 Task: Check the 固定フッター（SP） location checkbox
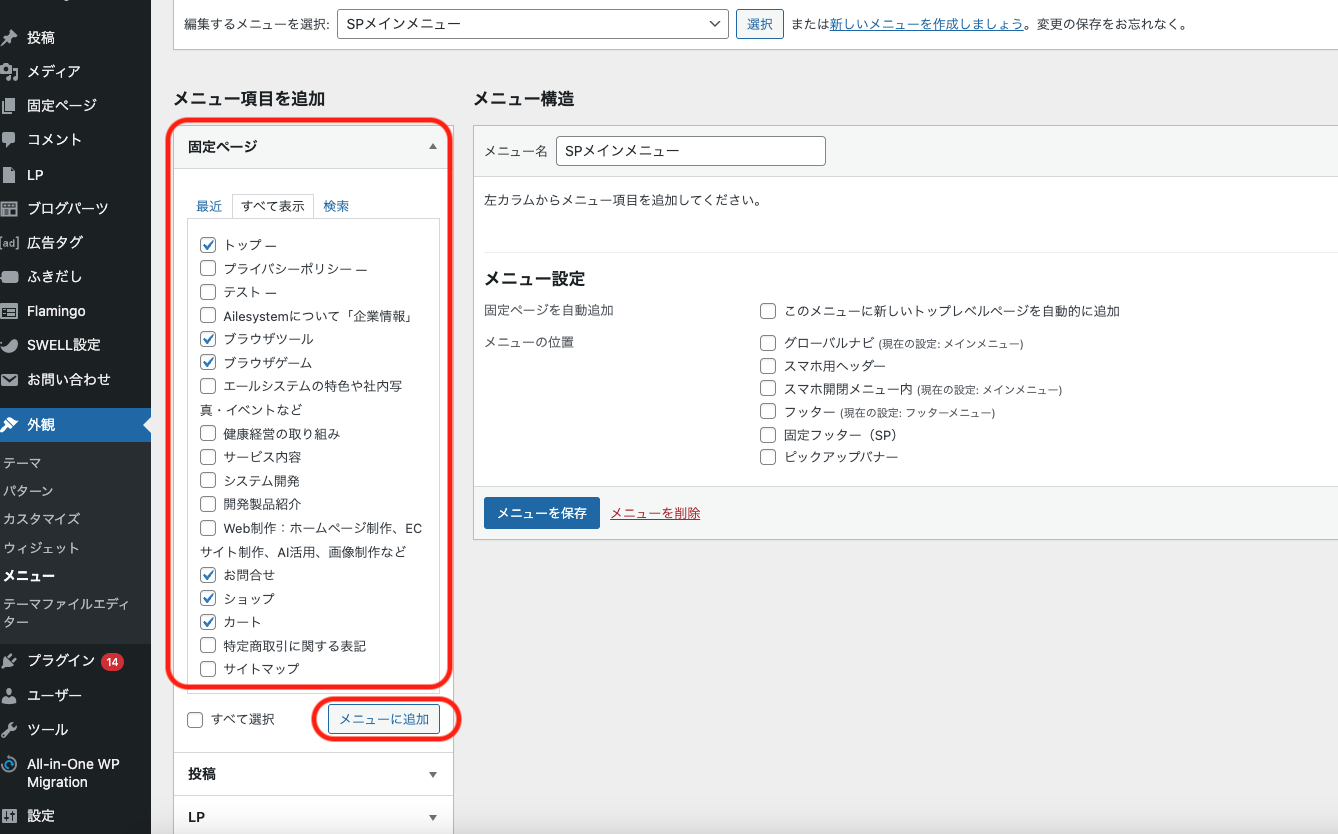(x=768, y=435)
